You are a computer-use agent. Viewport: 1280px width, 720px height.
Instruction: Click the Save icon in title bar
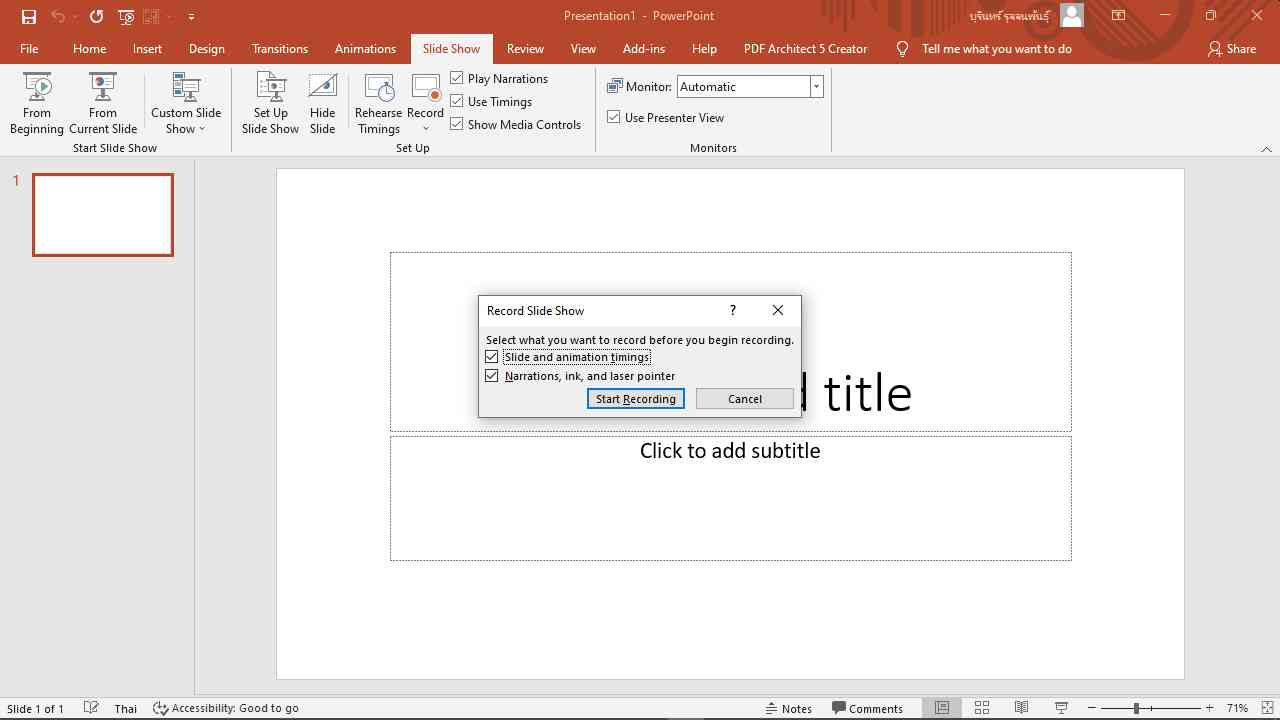point(29,16)
